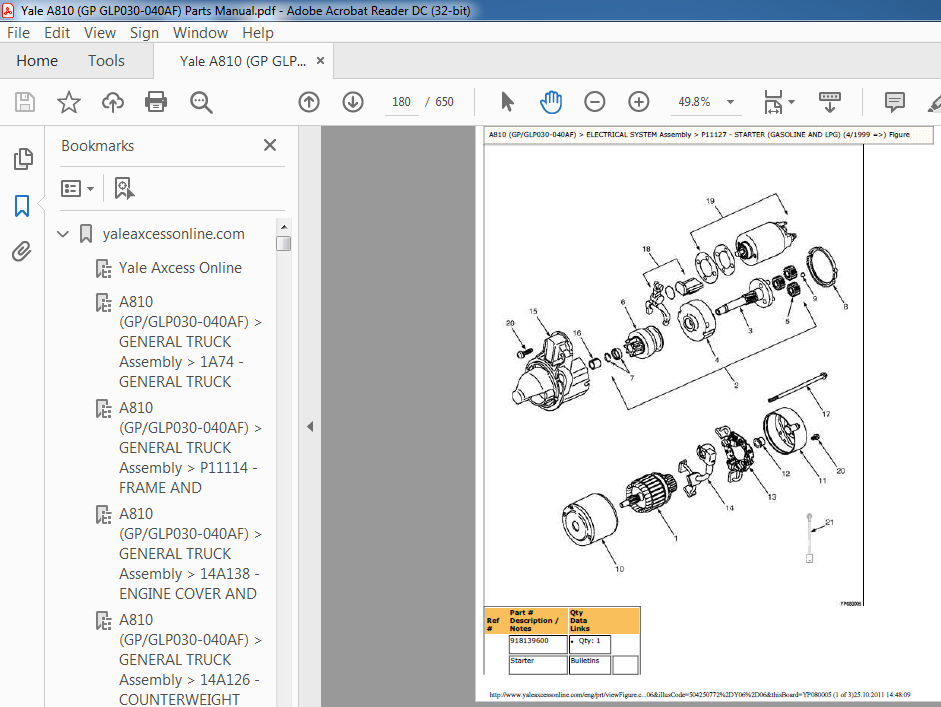This screenshot has height=707, width=941.
Task: Open the Window menu
Action: pos(200,33)
